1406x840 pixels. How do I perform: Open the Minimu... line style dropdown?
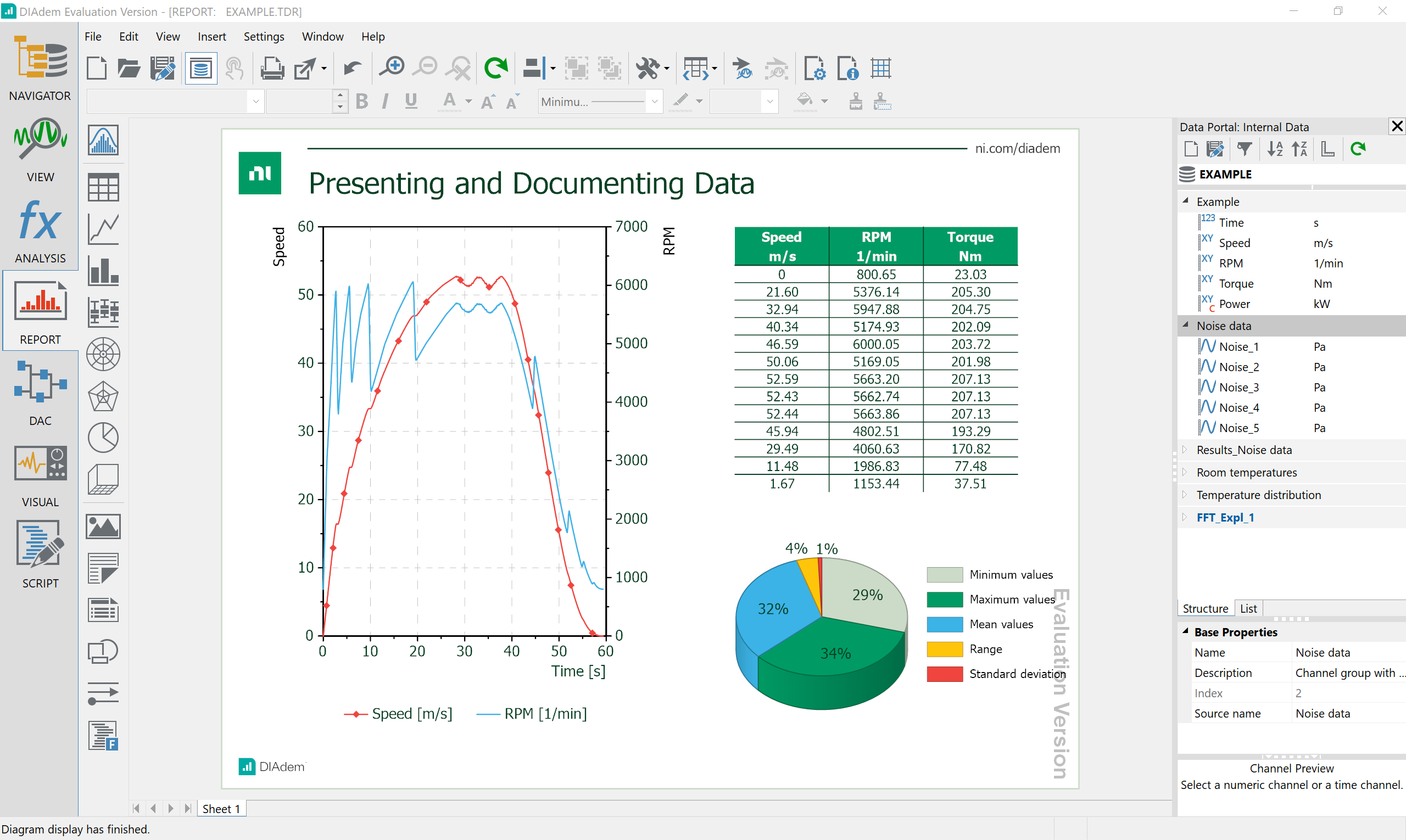pyautogui.click(x=655, y=102)
